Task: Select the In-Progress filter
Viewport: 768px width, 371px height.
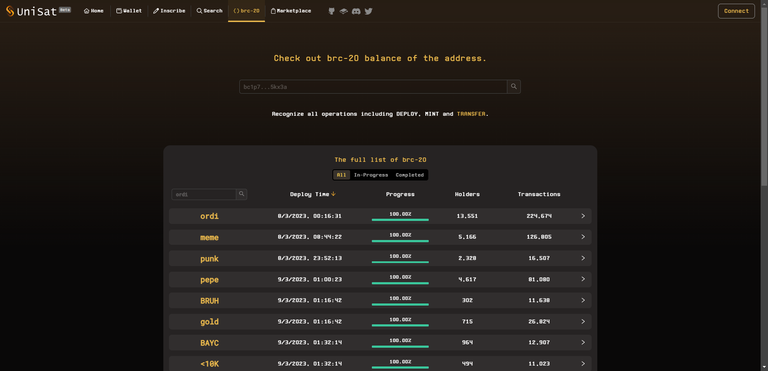Action: (x=371, y=175)
